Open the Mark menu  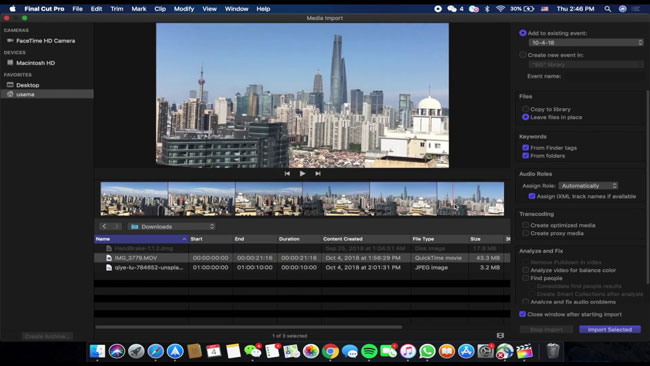click(x=139, y=9)
